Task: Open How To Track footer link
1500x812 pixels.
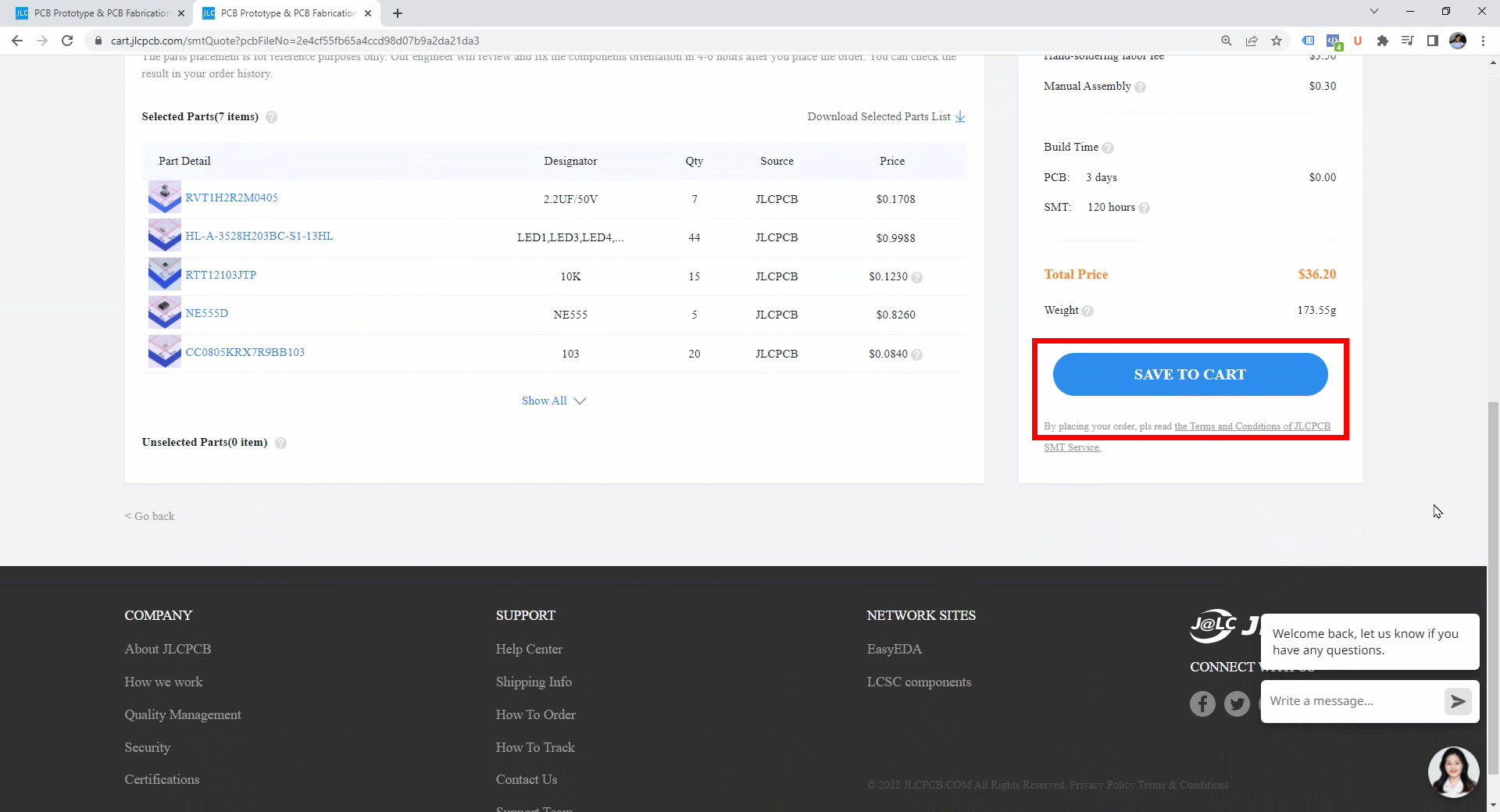Action: pos(535,747)
